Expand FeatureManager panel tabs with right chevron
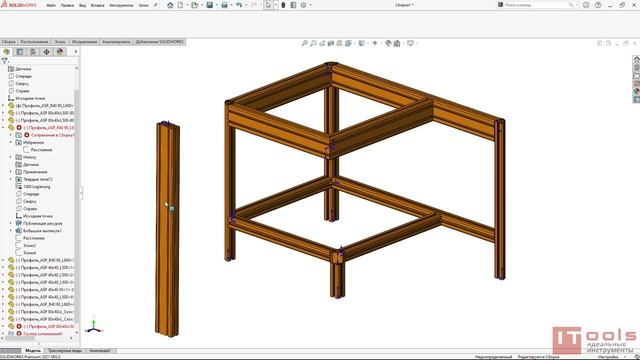640x360 pixels. point(76,51)
